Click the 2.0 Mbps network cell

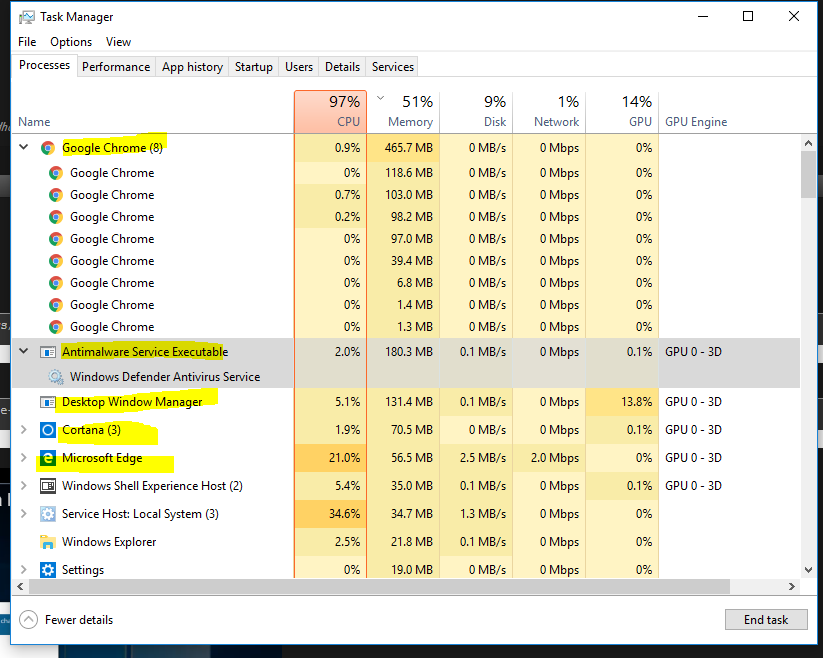click(x=549, y=458)
